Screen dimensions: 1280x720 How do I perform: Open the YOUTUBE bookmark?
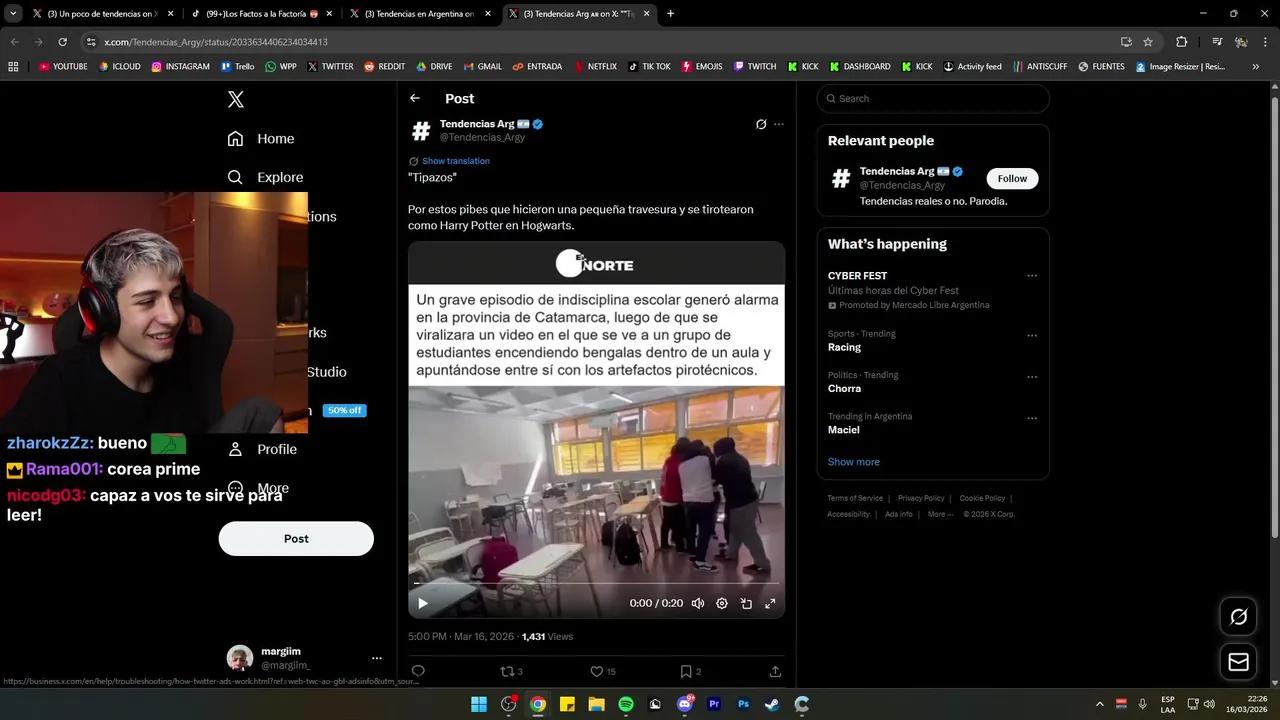[63, 67]
